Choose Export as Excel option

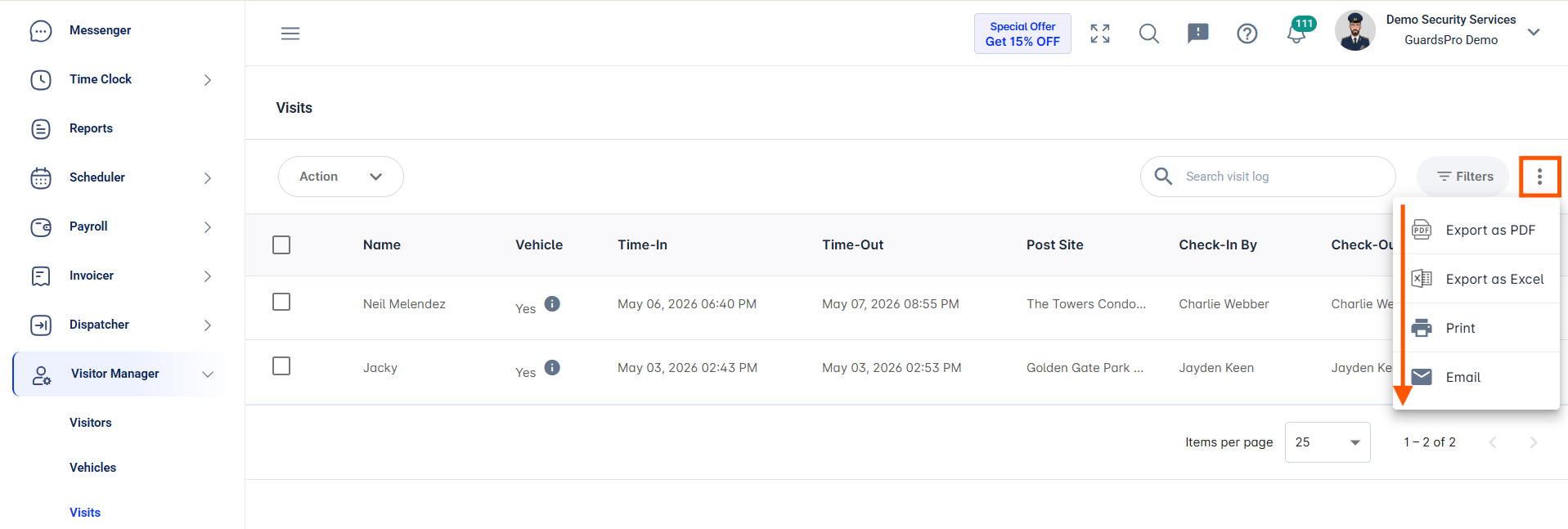[1476, 279]
